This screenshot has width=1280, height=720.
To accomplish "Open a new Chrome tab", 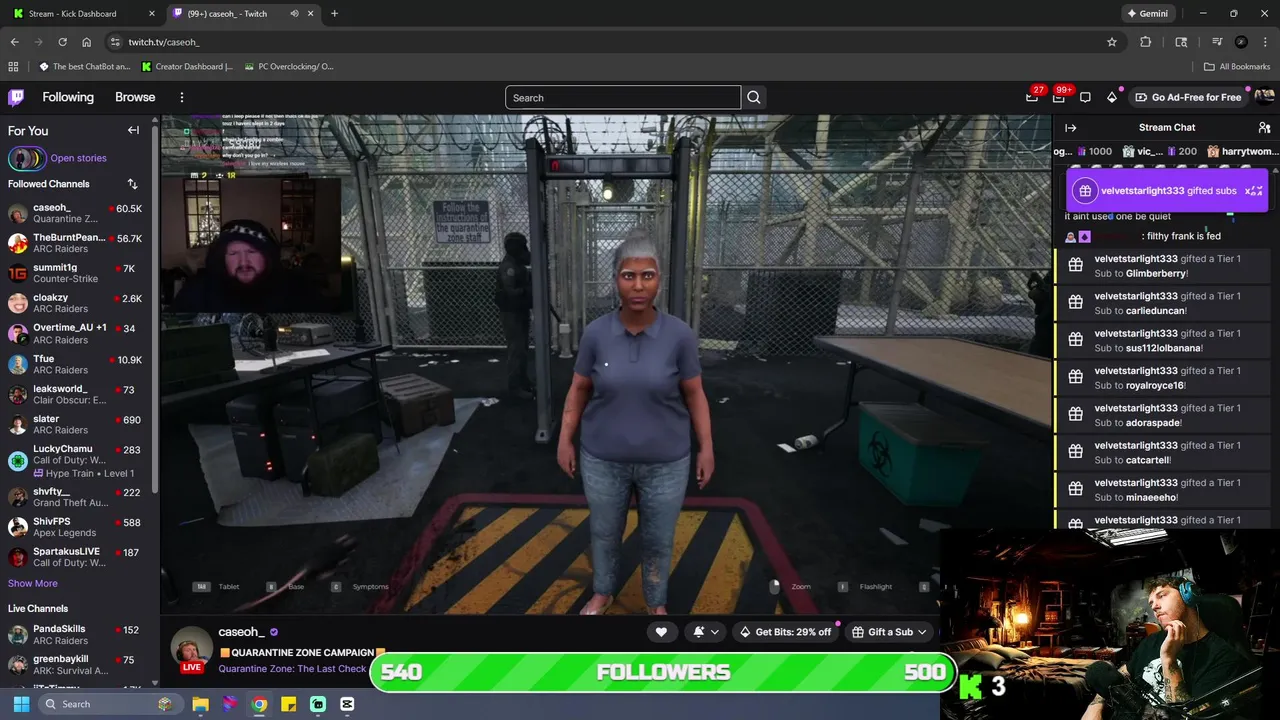I will pyautogui.click(x=334, y=14).
